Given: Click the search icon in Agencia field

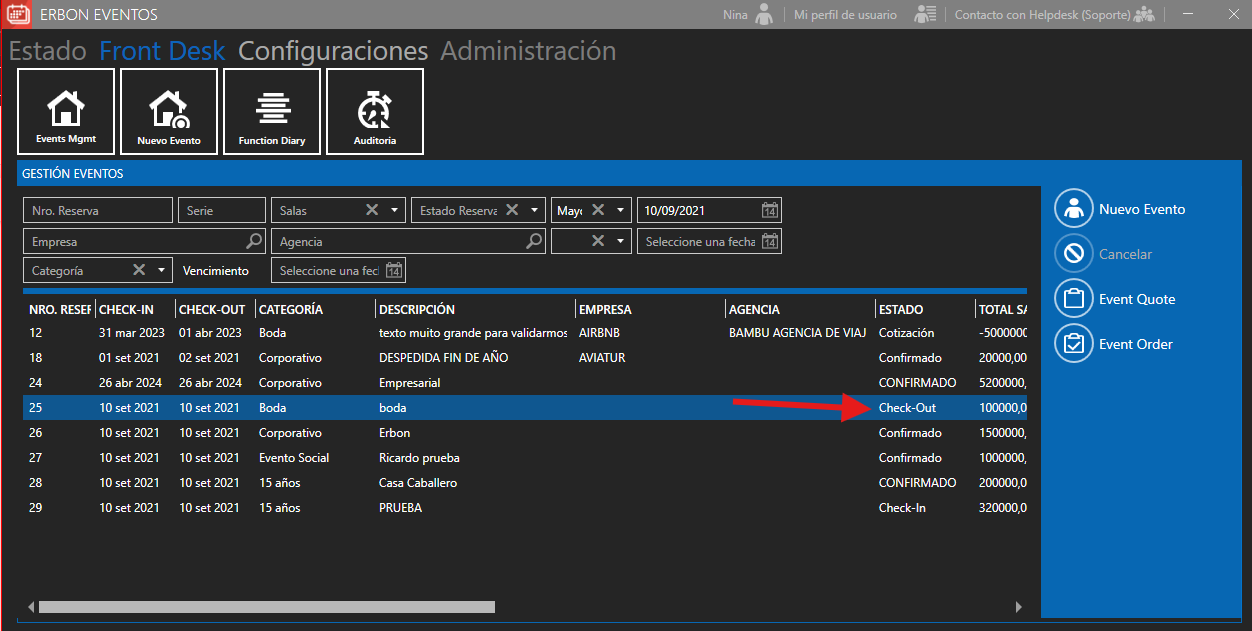Looking at the screenshot, I should click(534, 241).
